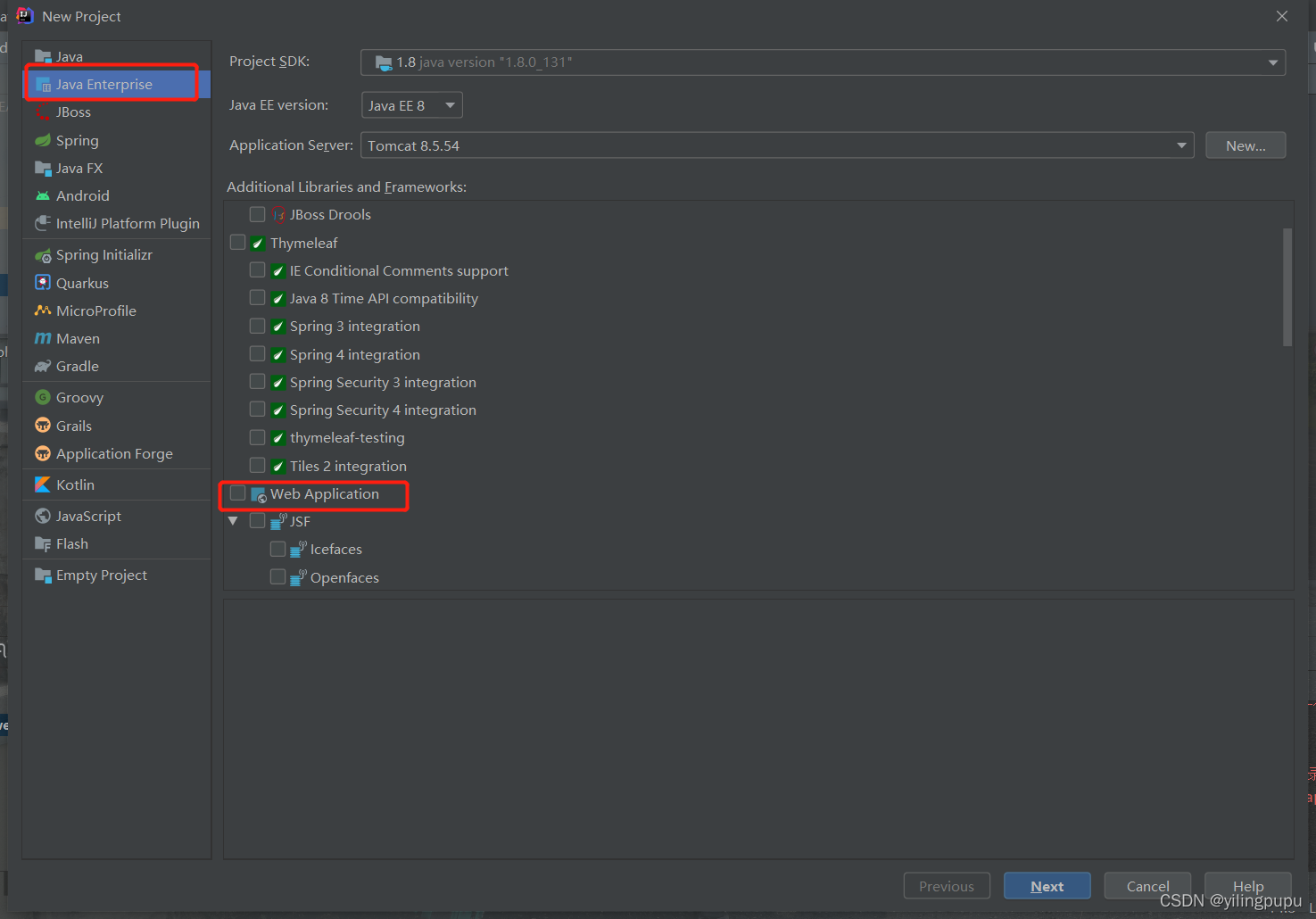The width and height of the screenshot is (1316, 919).
Task: Click the JBoss Drools framework icon
Action: pyautogui.click(x=278, y=215)
